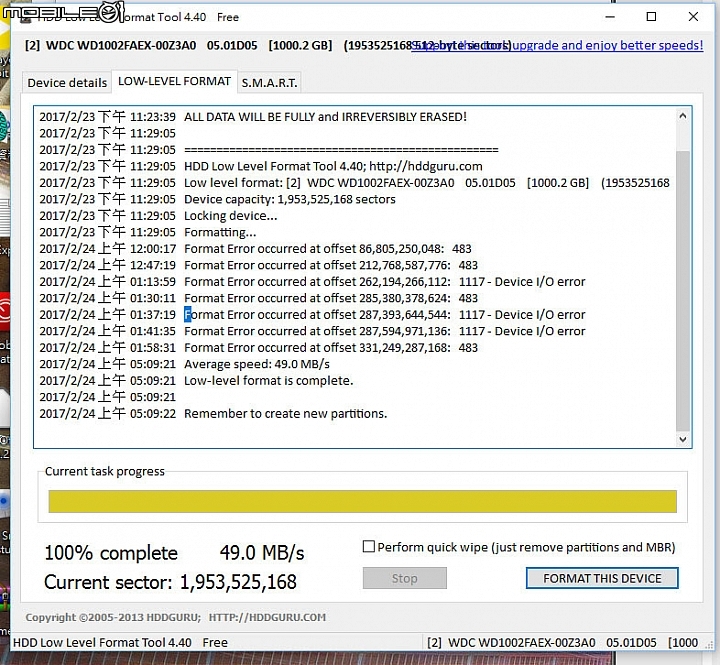Select the 'ALL DATA WILL BE FULLY' log line
Viewport: 720px width, 665px height.
253,117
